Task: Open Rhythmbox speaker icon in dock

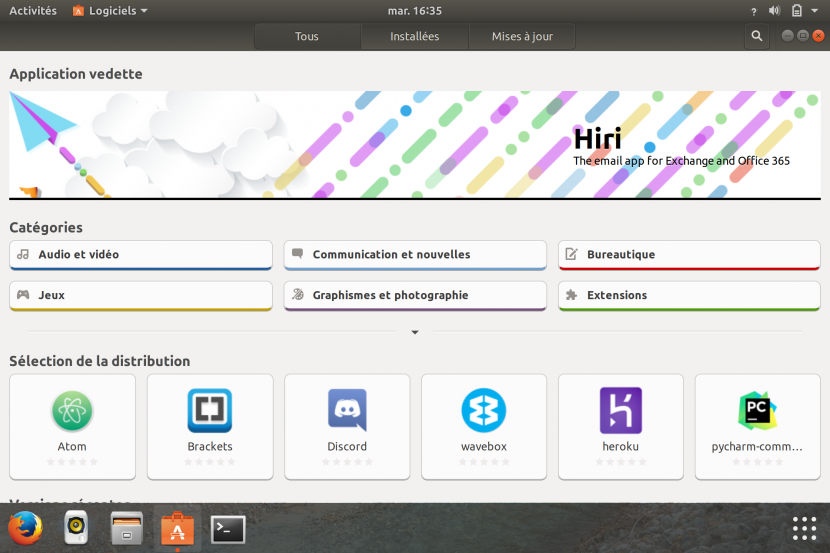Action: point(76,528)
